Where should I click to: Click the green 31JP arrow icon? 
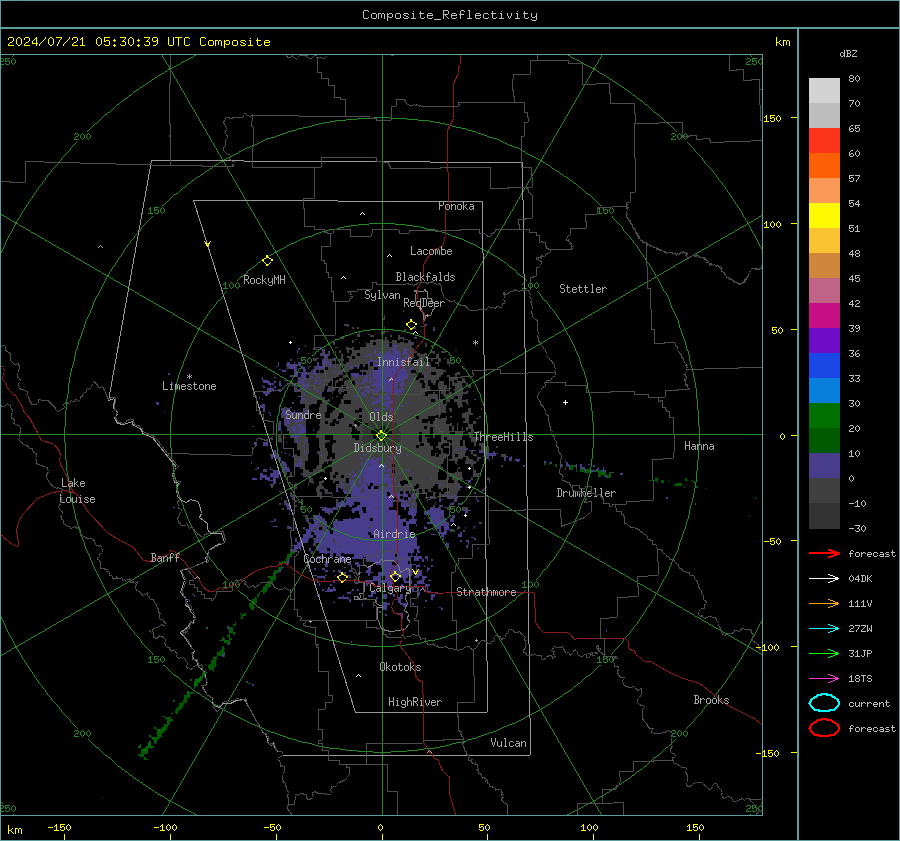824,653
